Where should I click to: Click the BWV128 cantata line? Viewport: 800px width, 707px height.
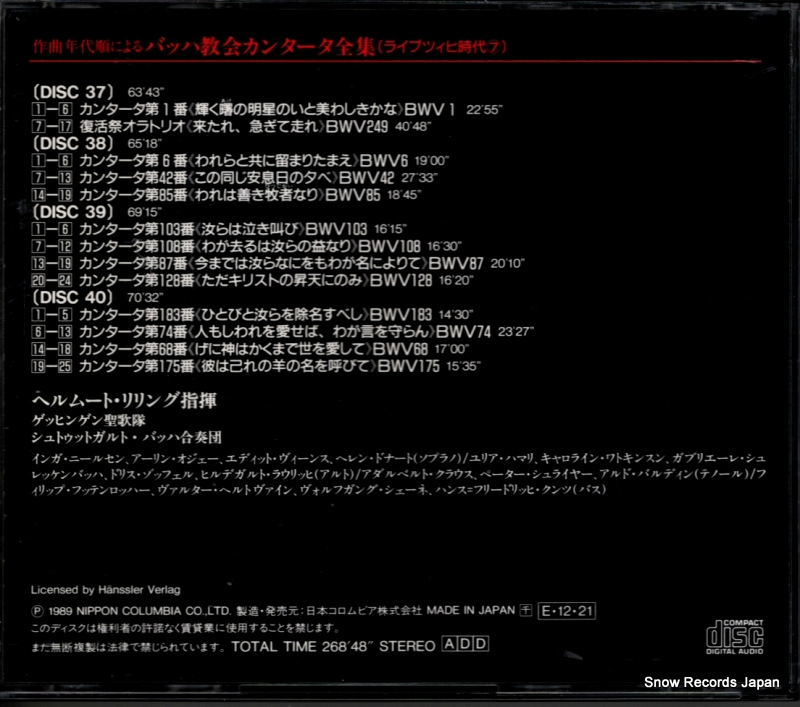[253, 281]
